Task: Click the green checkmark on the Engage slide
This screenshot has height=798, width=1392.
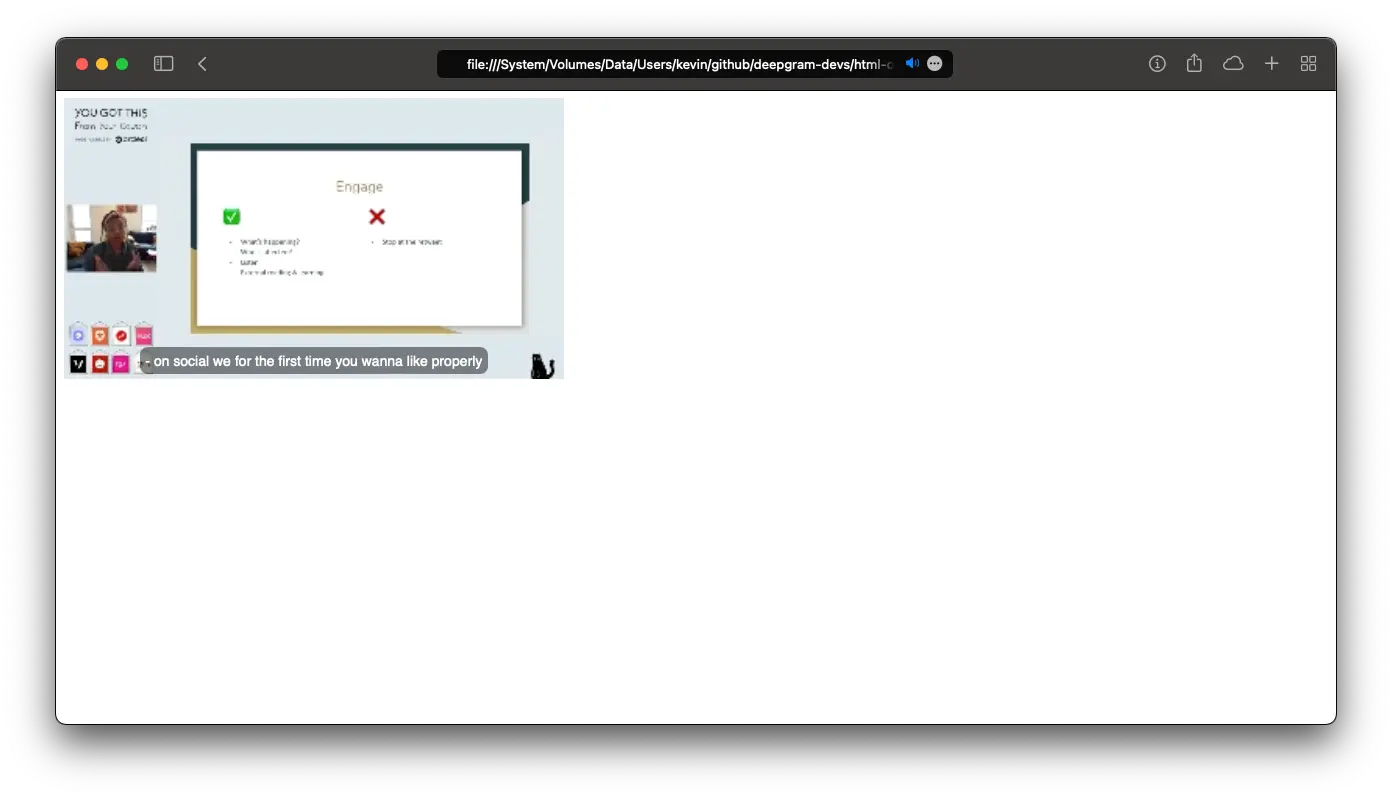Action: click(x=231, y=216)
